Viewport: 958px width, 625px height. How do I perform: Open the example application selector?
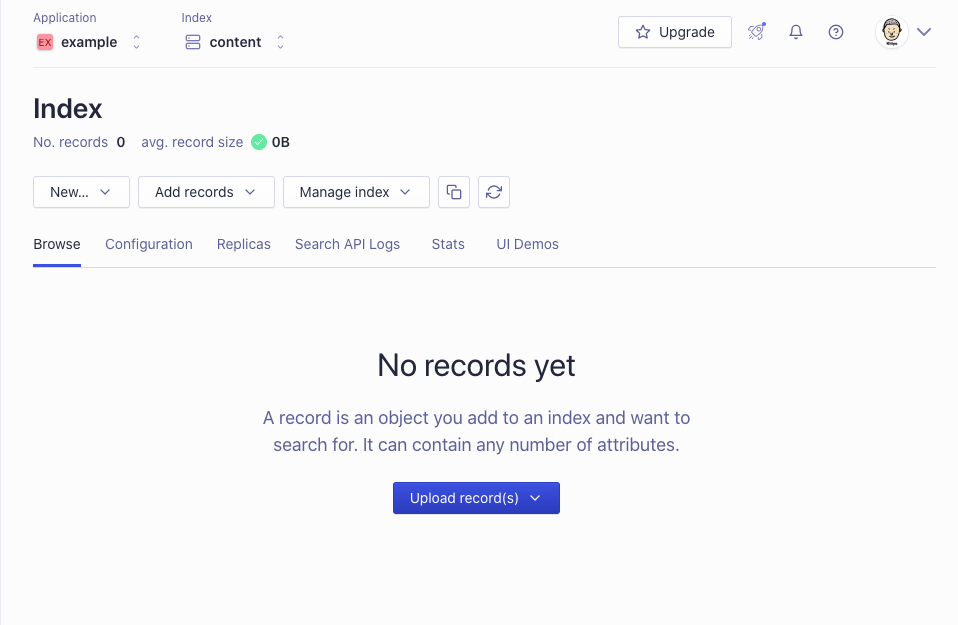tap(89, 42)
